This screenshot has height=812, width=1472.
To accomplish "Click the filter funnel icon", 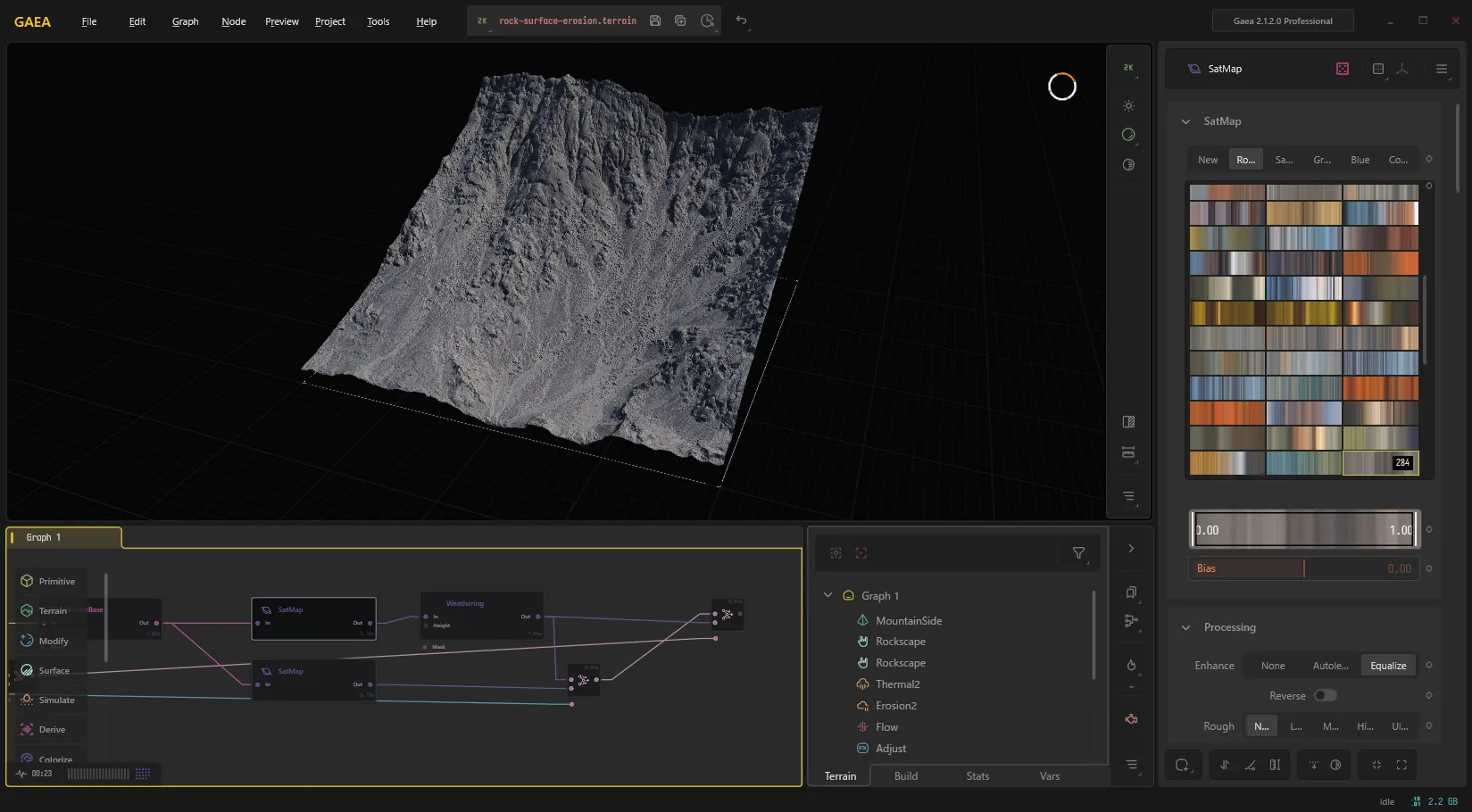I will (1078, 553).
